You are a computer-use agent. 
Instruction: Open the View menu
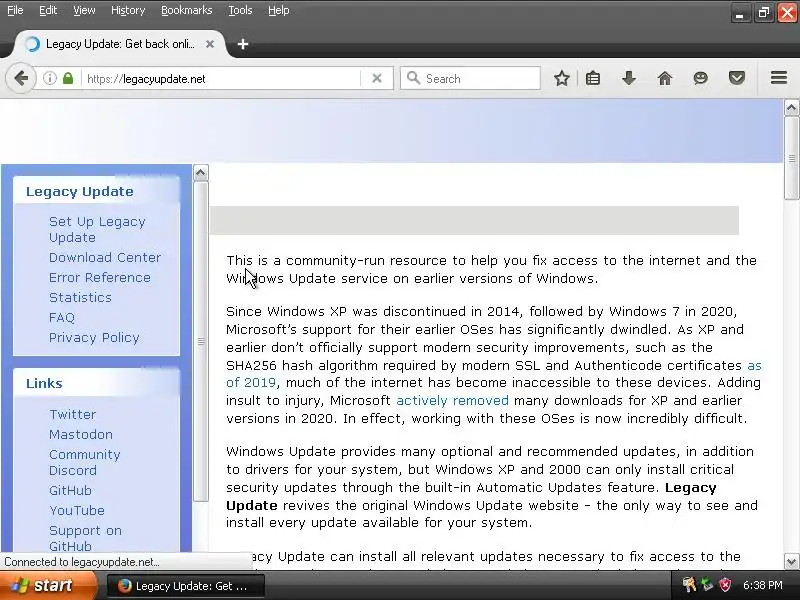tap(84, 10)
